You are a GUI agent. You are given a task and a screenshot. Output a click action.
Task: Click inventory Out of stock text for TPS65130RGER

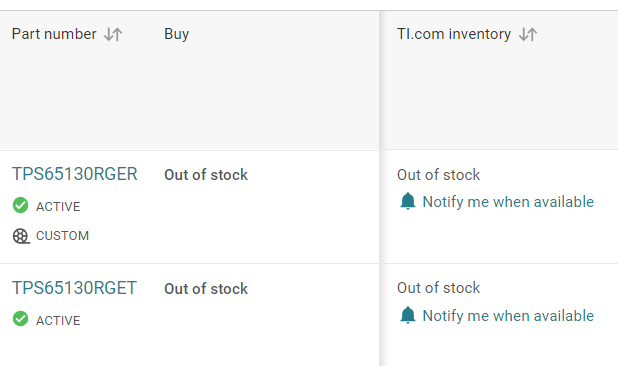pos(438,175)
